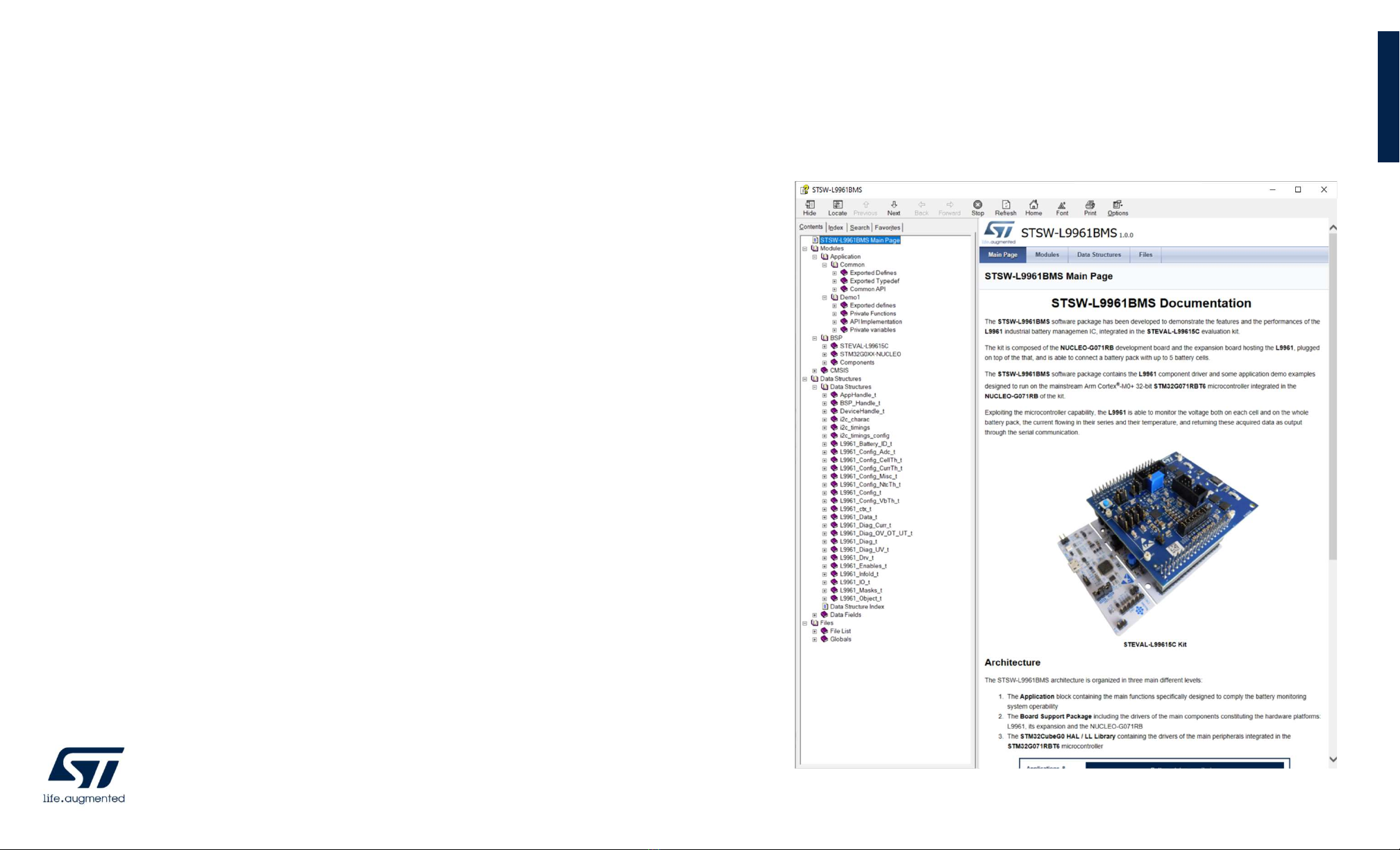The height and width of the screenshot is (850, 1400).
Task: Expand the File List node
Action: (815, 631)
